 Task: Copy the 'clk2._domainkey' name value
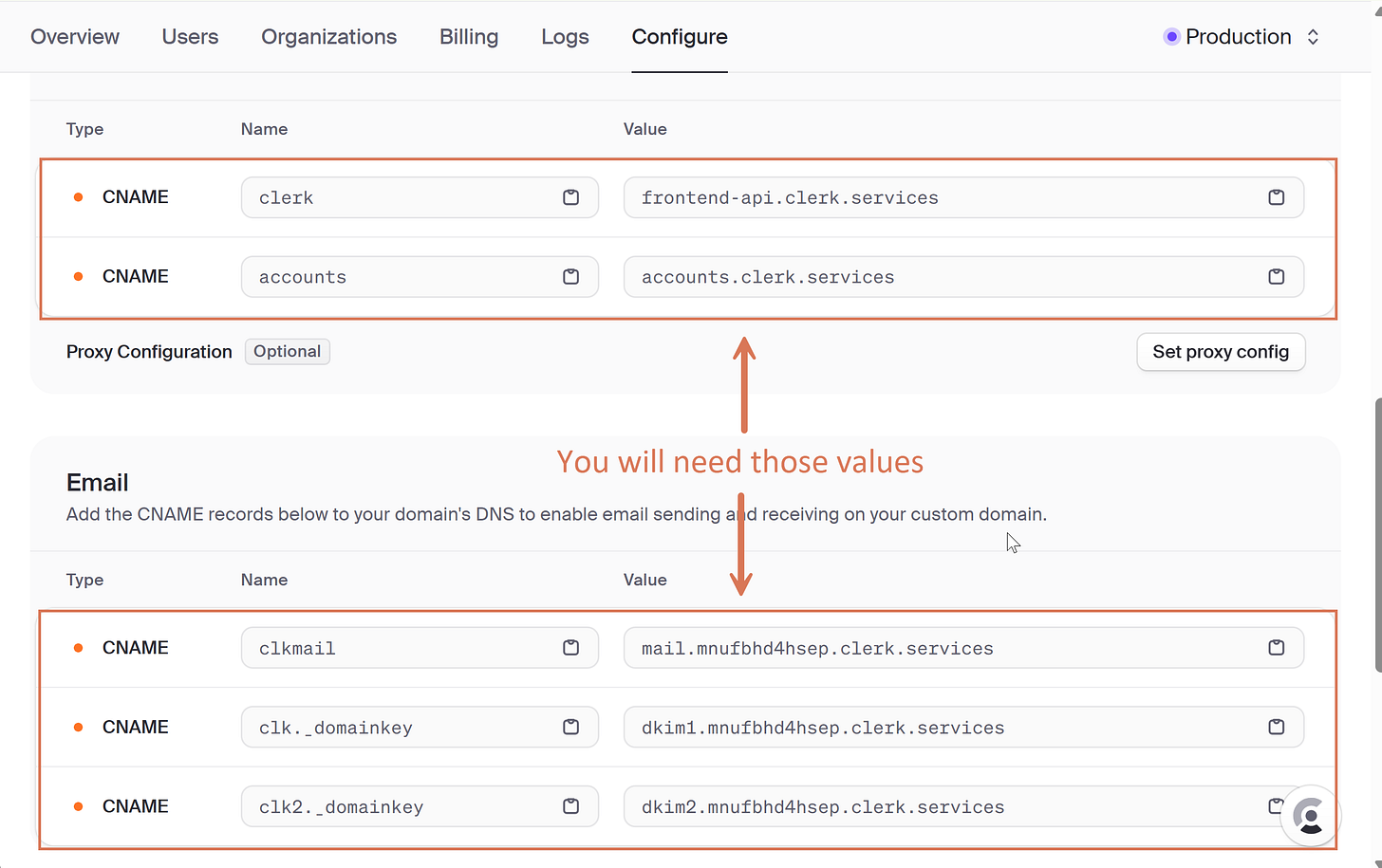[x=570, y=806]
